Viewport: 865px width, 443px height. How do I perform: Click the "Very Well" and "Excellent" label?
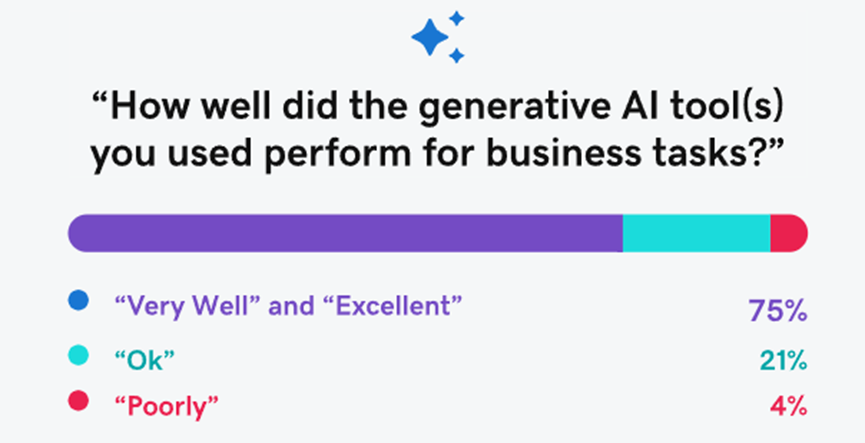(287, 305)
